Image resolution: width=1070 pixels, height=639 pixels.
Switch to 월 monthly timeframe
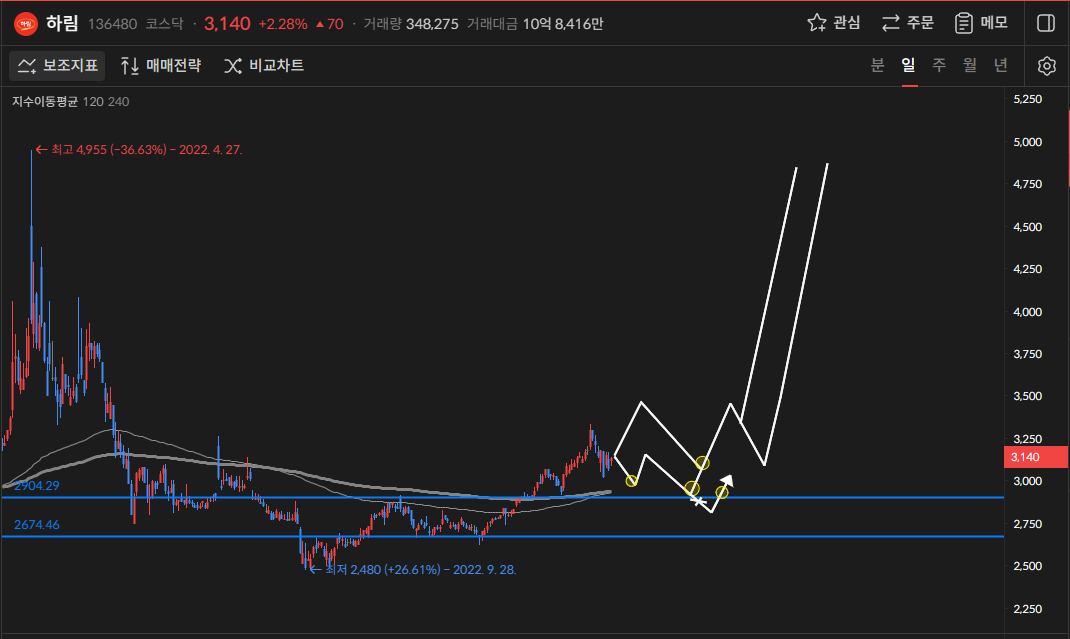tap(970, 65)
